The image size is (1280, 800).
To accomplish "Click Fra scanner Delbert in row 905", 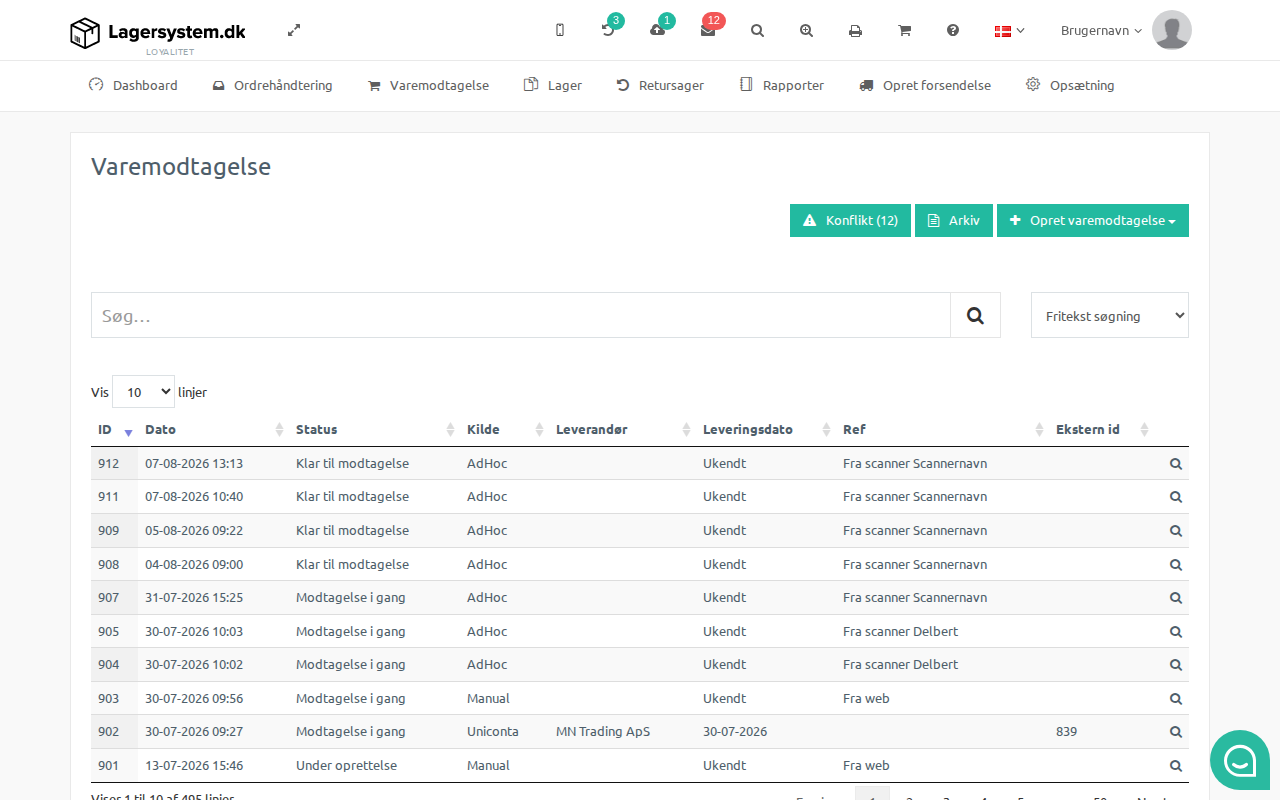I will pyautogui.click(x=900, y=632).
